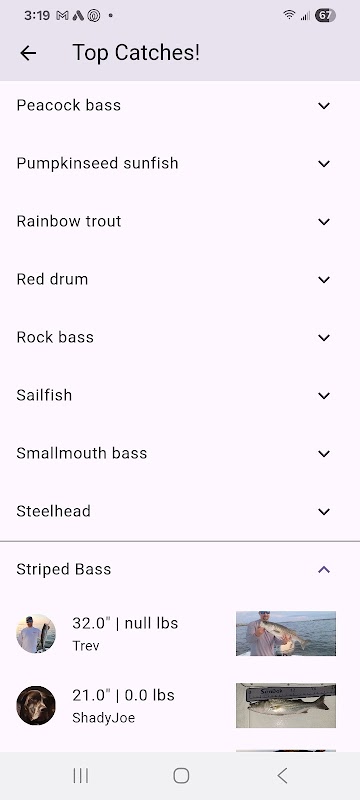
Task: Open ShadyJoe's dog profile avatar
Action: [36, 705]
